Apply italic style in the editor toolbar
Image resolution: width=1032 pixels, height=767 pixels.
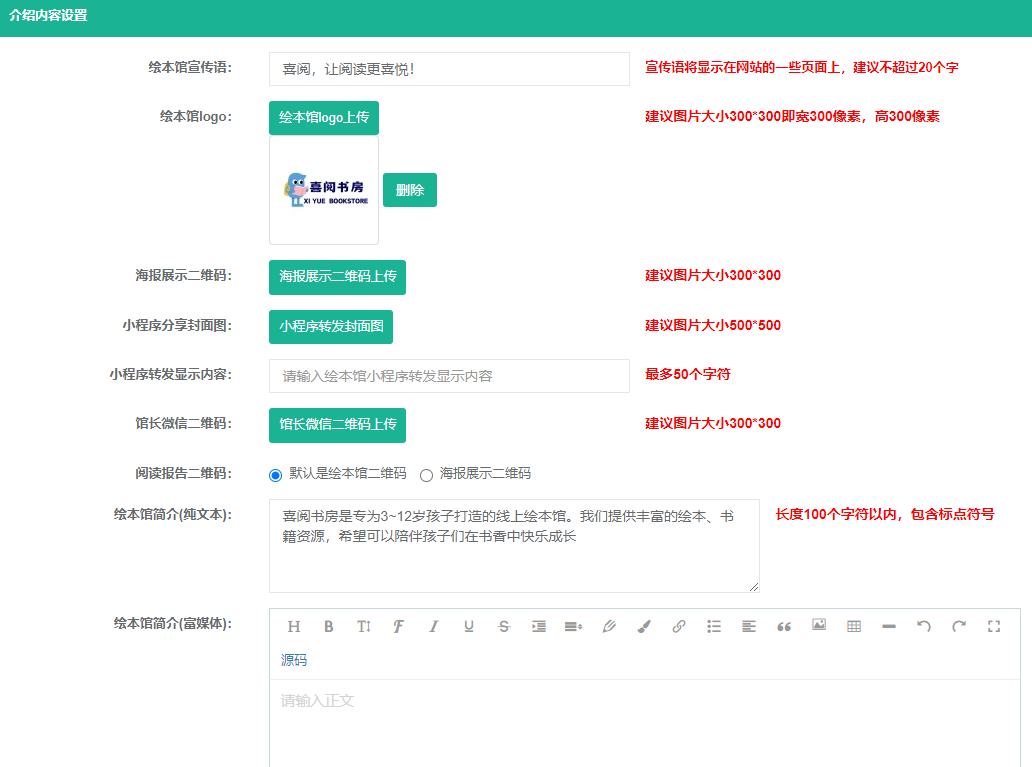[434, 627]
